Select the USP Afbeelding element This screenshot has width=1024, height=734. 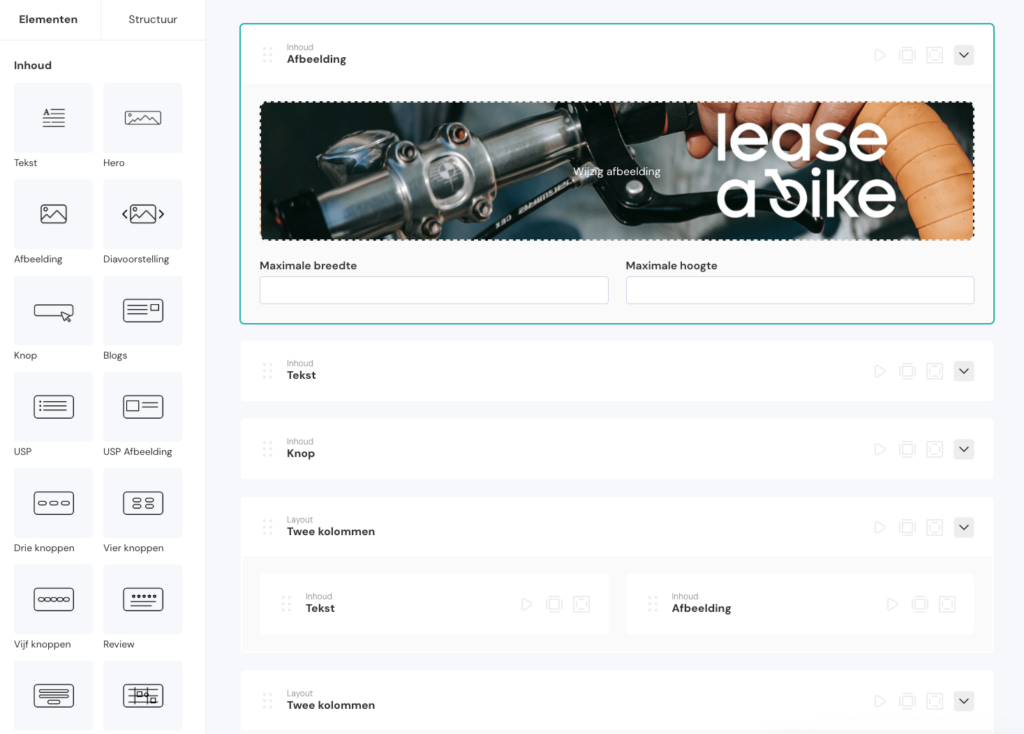click(x=142, y=406)
